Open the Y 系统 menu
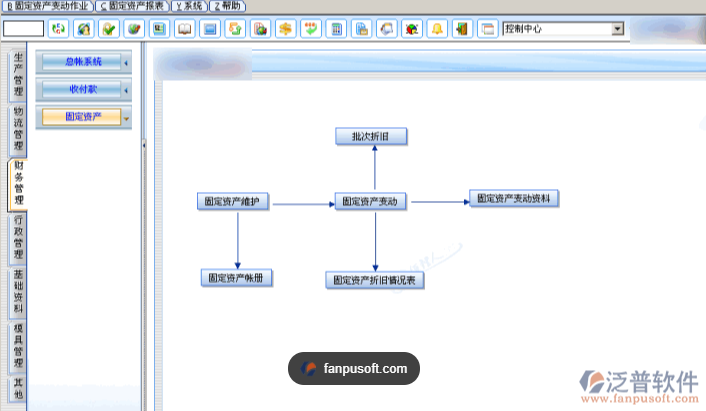This screenshot has height=411, width=706. tap(189, 6)
